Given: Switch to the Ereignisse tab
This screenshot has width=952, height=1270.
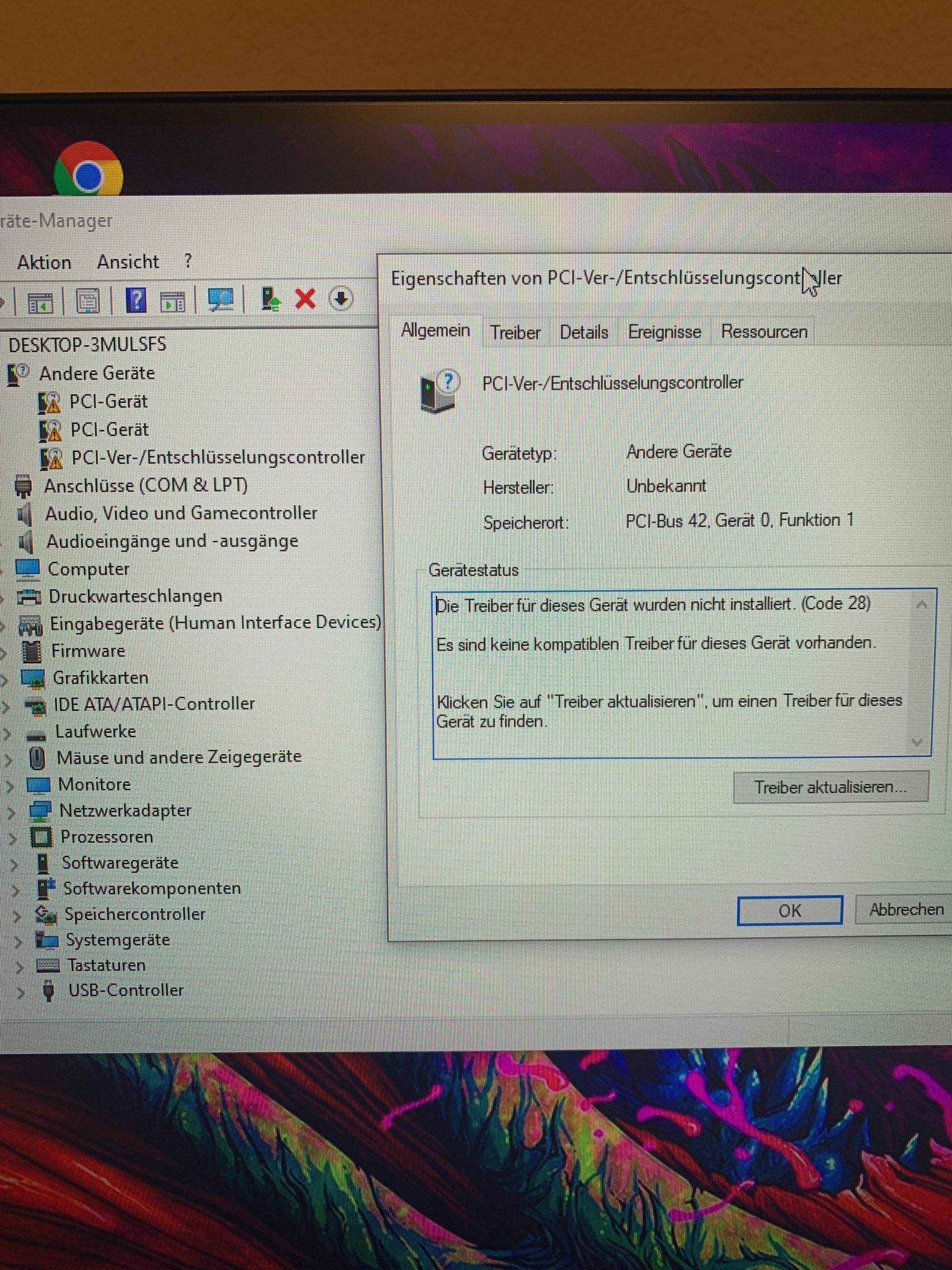Looking at the screenshot, I should pos(664,332).
